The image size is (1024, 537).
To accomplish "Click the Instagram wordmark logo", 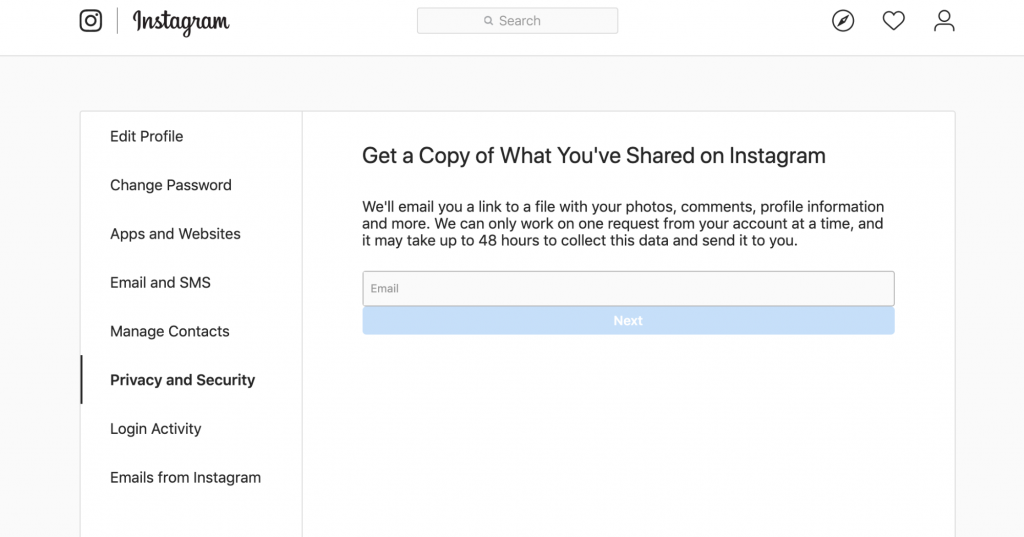I will (181, 22).
